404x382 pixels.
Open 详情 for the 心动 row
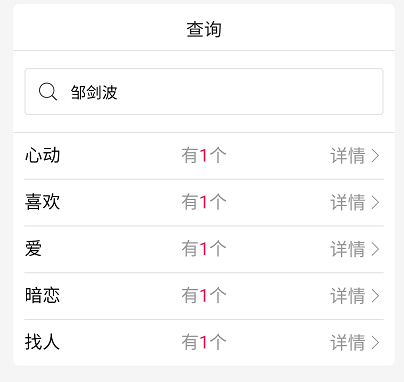click(x=348, y=156)
